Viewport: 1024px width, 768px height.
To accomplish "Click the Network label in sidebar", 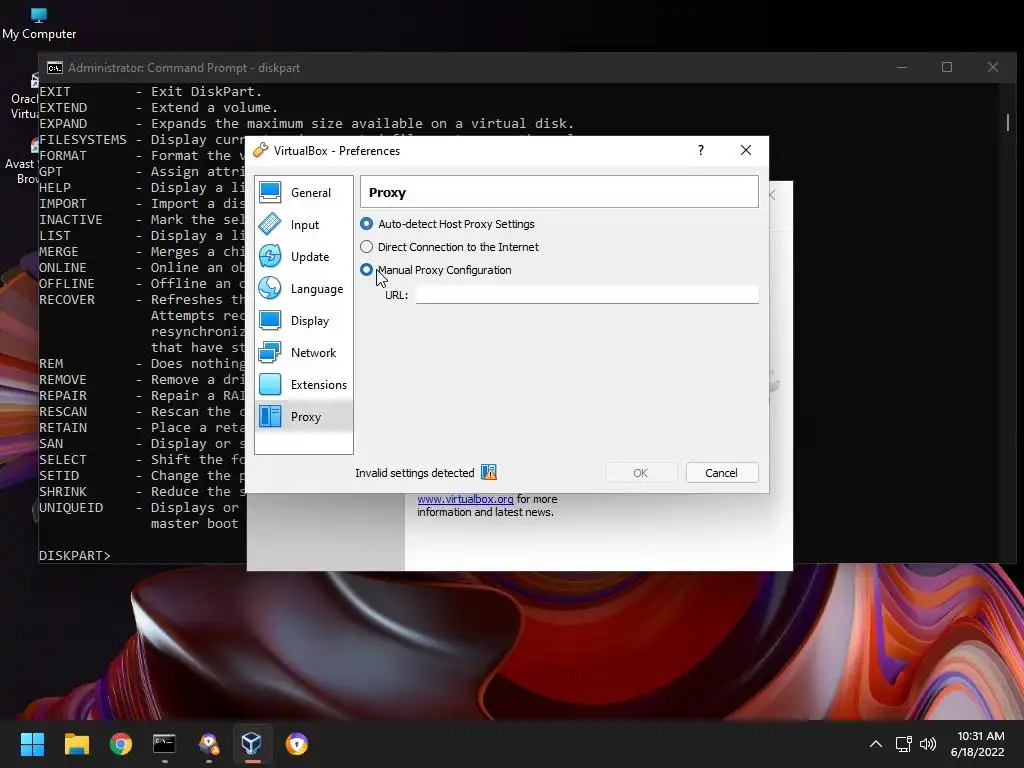I will 313,353.
